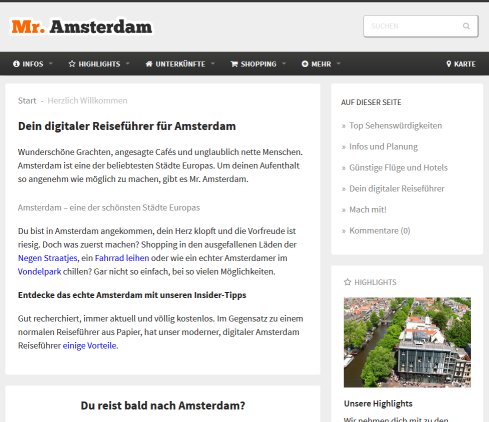
Task: Click the info circle icon beside Infos
Action: 16,64
